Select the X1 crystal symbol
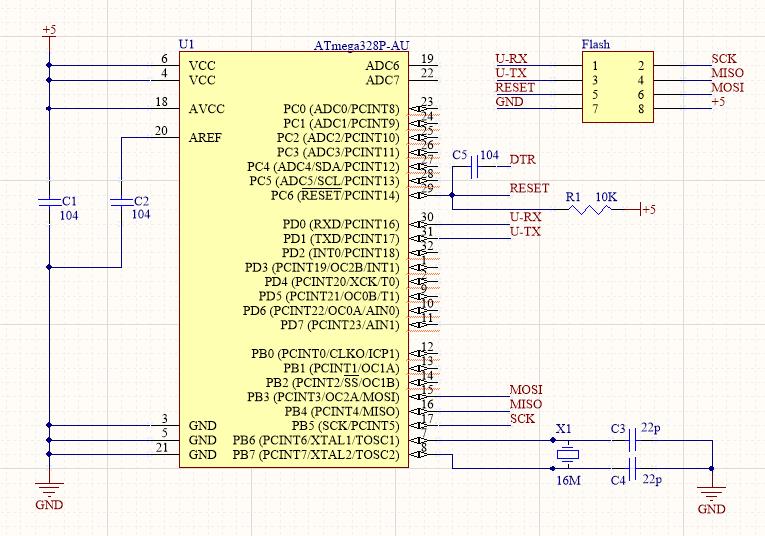 tap(567, 455)
